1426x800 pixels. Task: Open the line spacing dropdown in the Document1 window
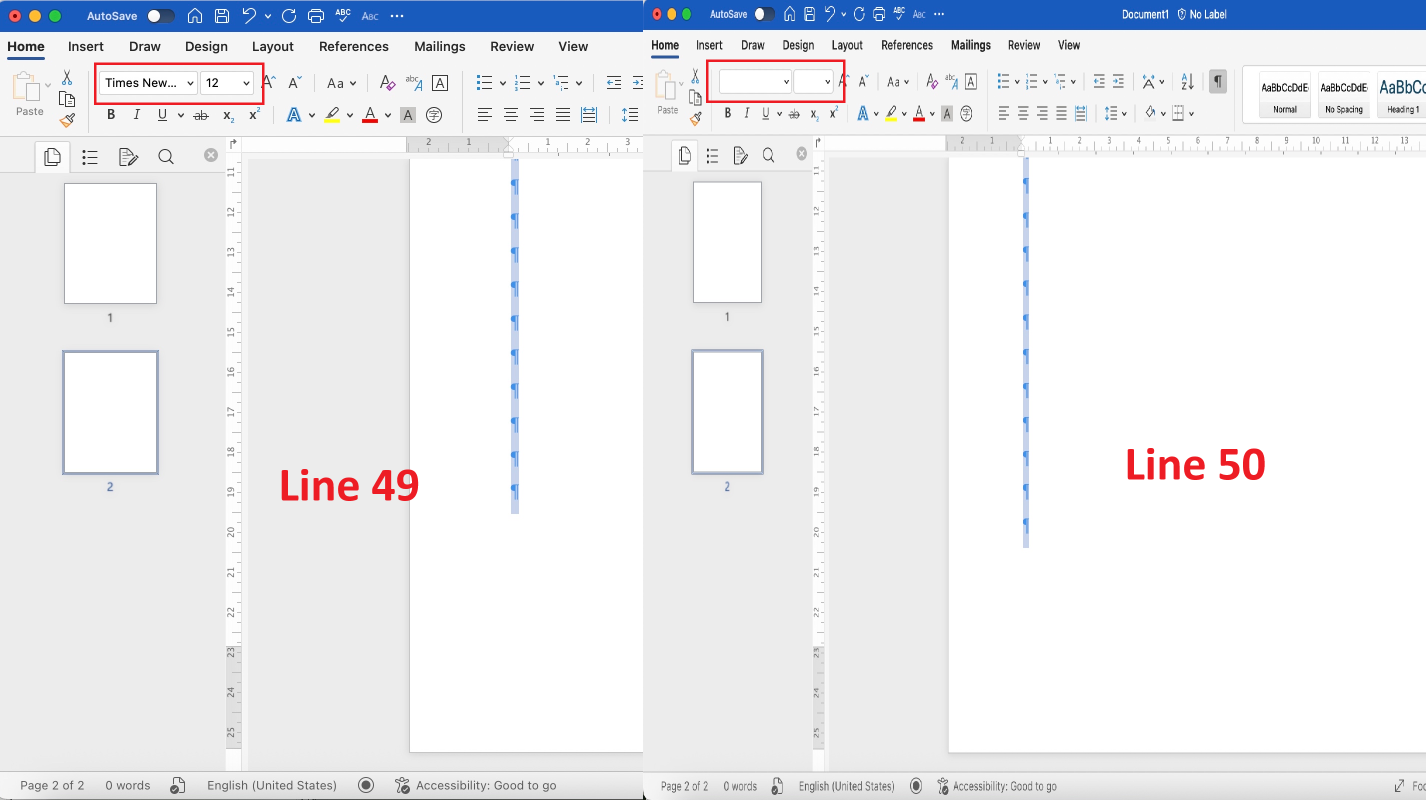pos(1116,113)
